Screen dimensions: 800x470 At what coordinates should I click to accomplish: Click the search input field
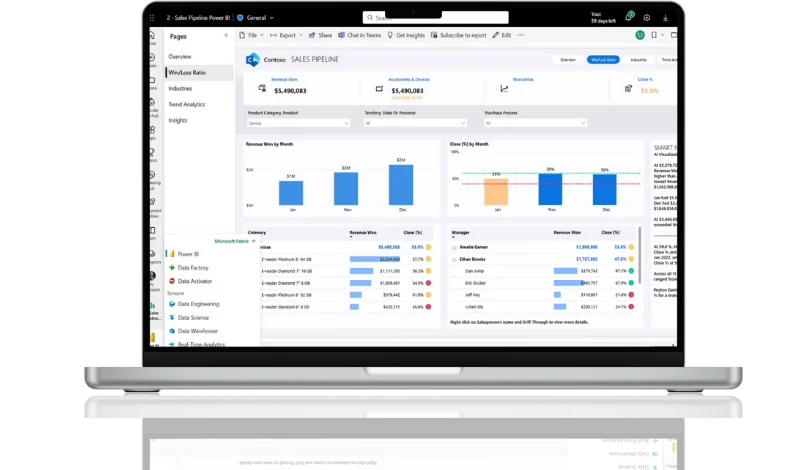point(435,17)
